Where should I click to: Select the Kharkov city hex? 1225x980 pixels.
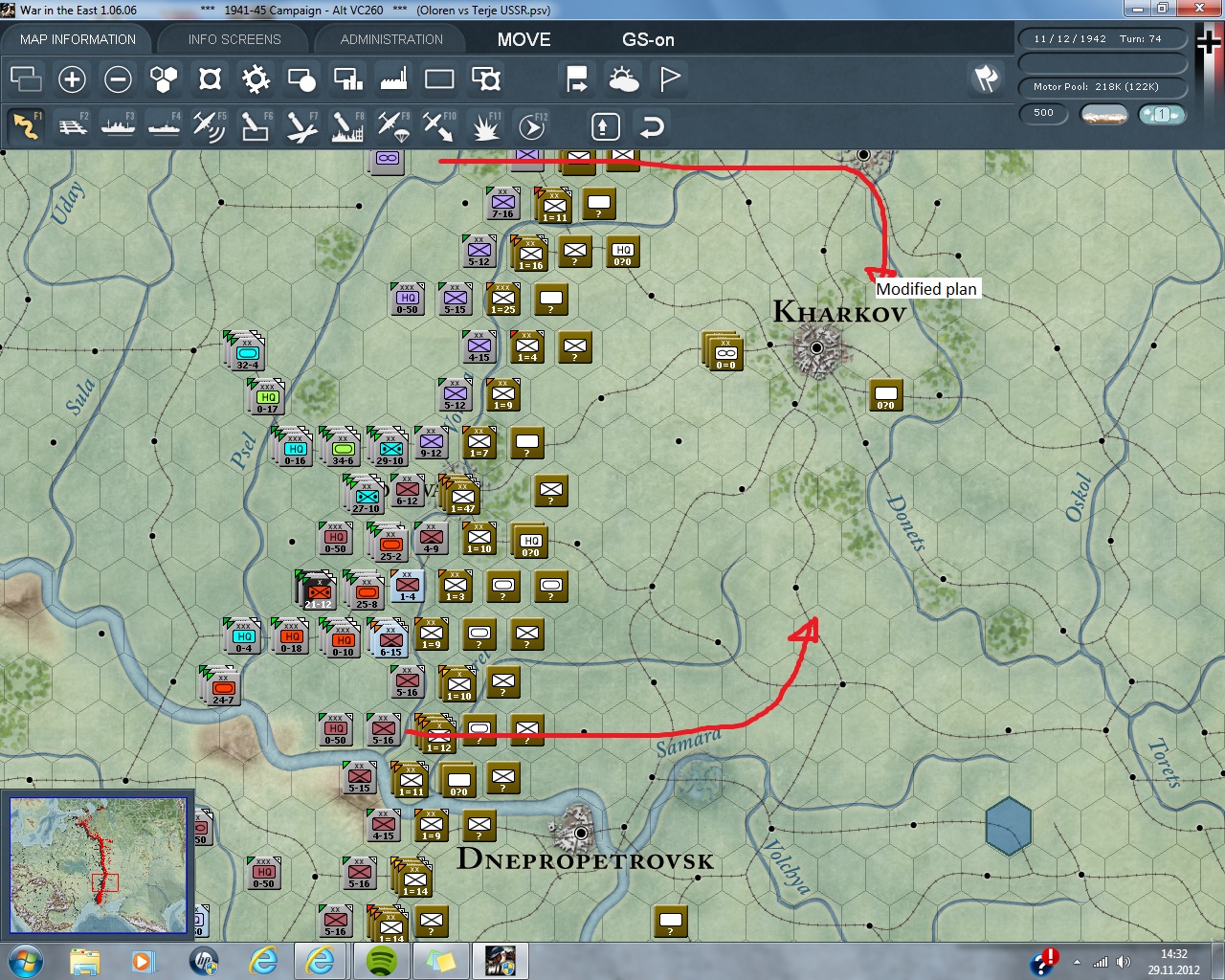(x=816, y=347)
